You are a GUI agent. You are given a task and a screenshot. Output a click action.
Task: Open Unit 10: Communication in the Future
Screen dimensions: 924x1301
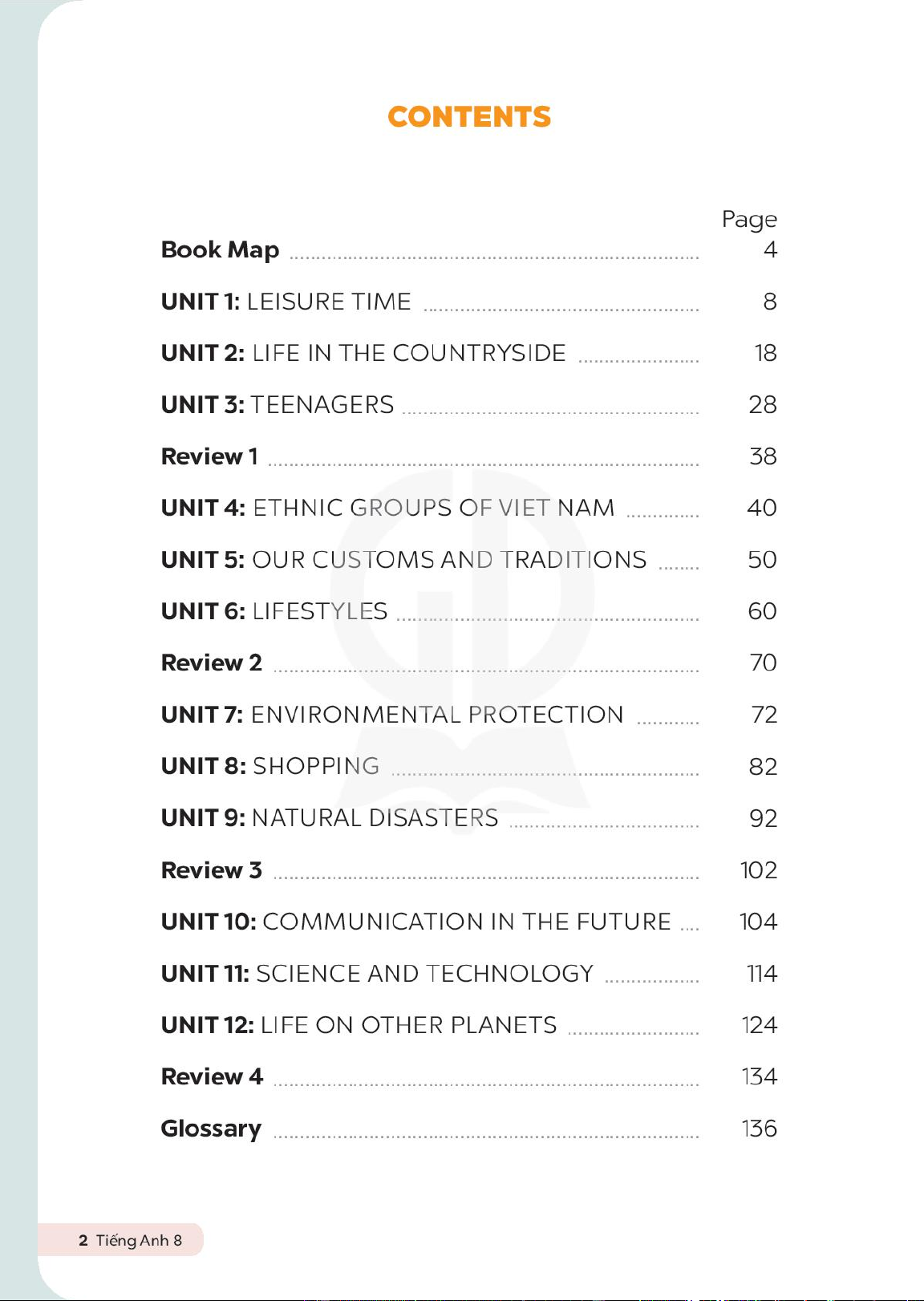click(x=415, y=922)
